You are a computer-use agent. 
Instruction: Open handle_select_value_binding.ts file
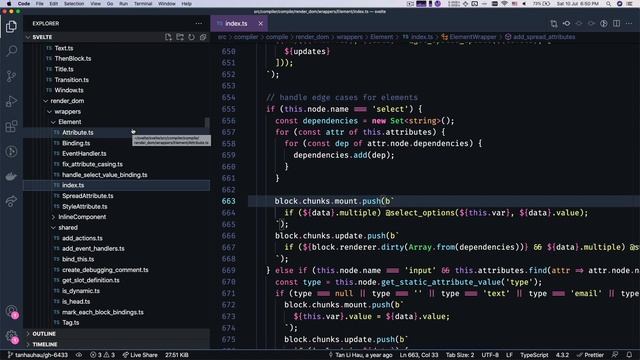[104, 175]
